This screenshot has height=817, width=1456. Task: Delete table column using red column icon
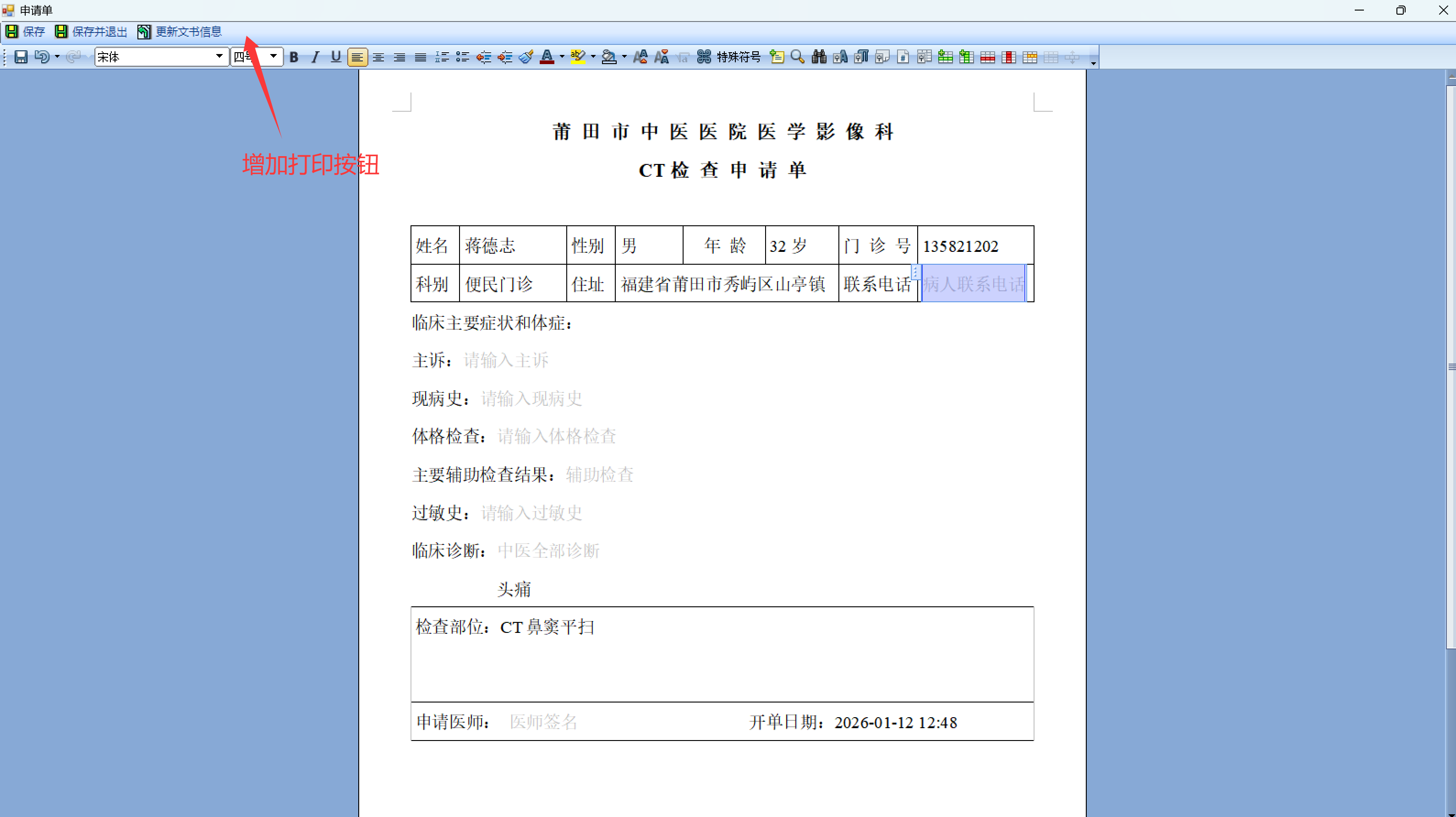[x=1009, y=57]
